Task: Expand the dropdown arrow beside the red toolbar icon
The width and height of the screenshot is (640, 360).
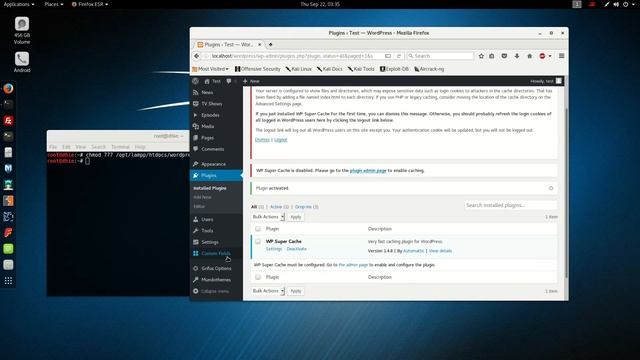Action: (x=550, y=56)
